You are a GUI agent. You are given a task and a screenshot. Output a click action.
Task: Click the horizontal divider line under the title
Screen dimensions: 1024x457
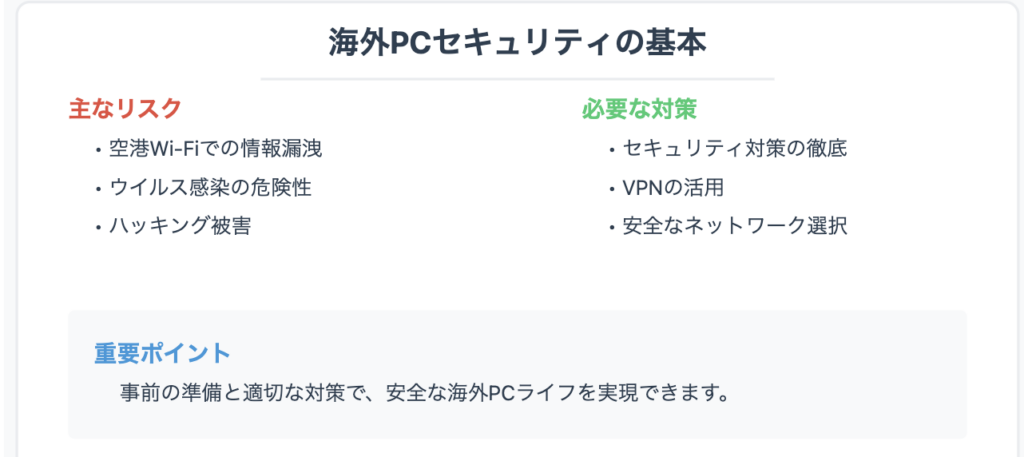pyautogui.click(x=517, y=79)
